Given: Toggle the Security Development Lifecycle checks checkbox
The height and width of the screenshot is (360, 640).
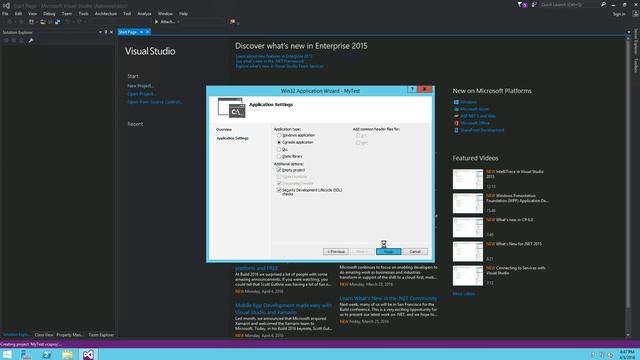Looking at the screenshot, I should [x=279, y=190].
